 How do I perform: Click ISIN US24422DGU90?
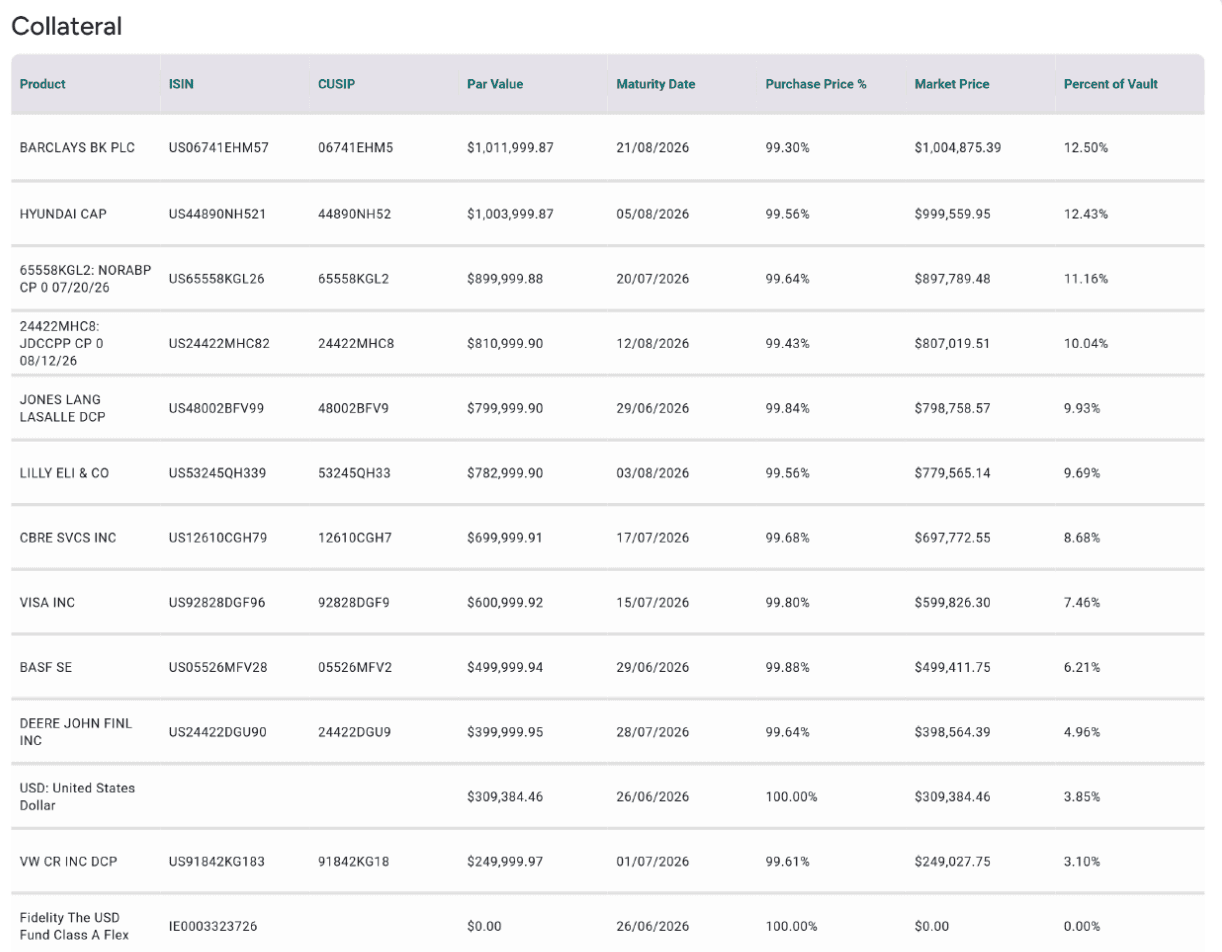click(x=218, y=732)
